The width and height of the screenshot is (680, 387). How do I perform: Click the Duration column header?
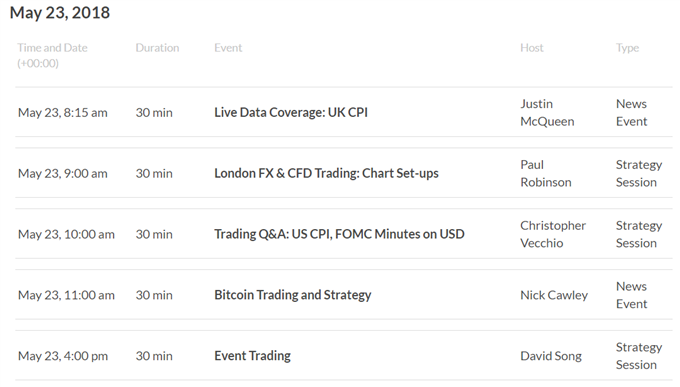(x=157, y=48)
